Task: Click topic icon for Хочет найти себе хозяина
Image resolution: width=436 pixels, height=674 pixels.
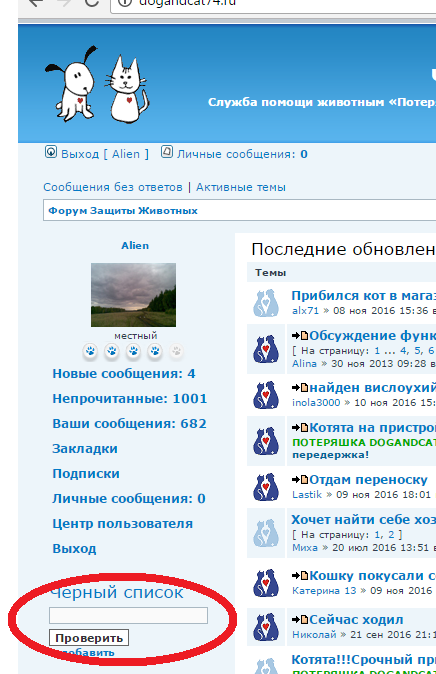Action: click(x=266, y=533)
